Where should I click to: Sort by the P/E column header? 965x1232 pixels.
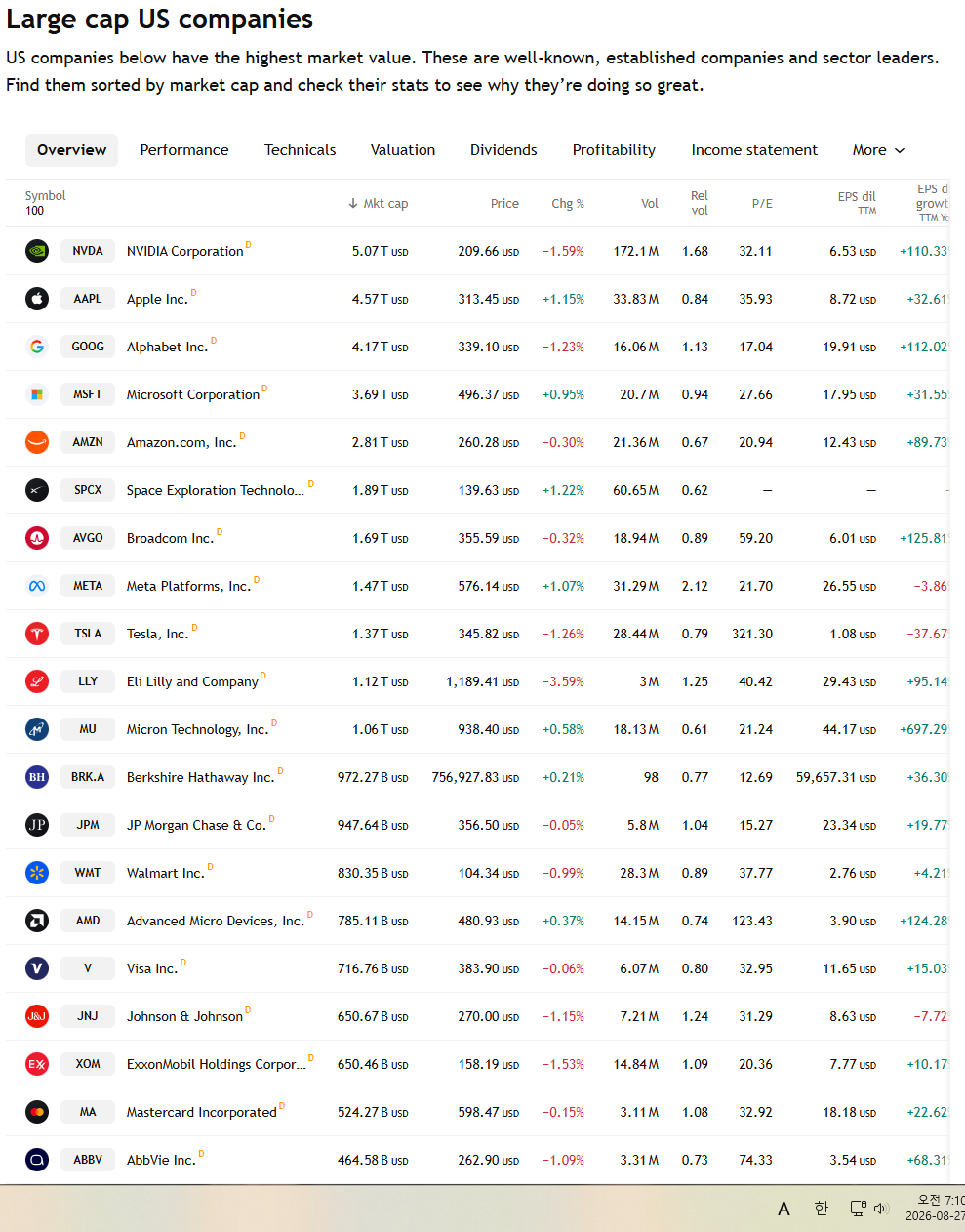762,204
